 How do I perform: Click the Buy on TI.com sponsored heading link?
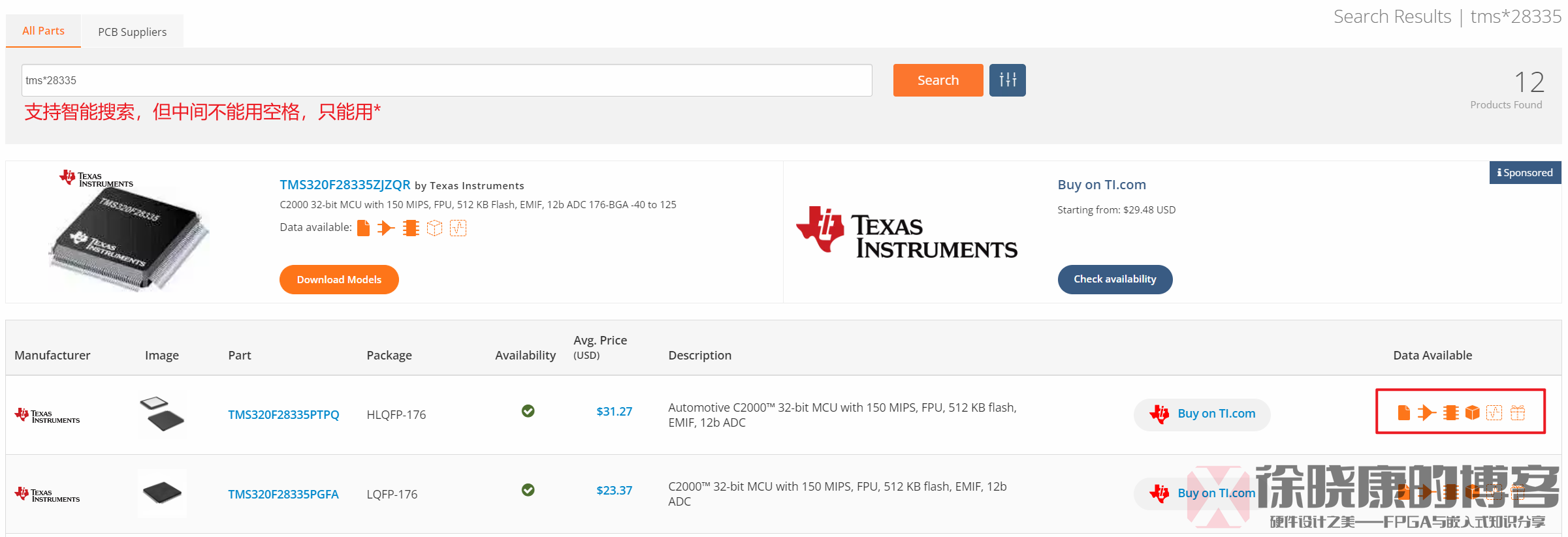point(1102,185)
